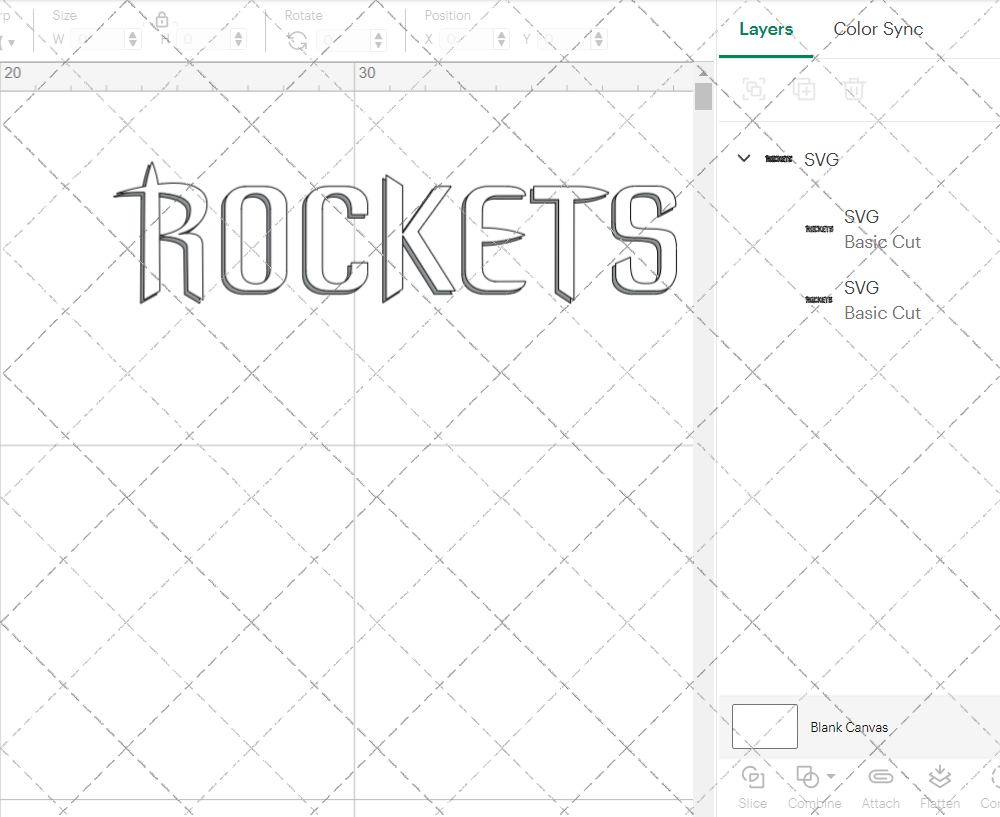Image resolution: width=1000 pixels, height=817 pixels.
Task: Click the first Basic Cut layer thumbnail
Action: (x=819, y=229)
